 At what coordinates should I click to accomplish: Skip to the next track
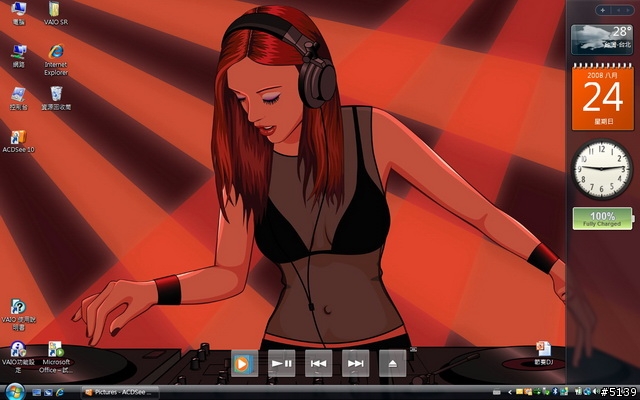pyautogui.click(x=356, y=363)
